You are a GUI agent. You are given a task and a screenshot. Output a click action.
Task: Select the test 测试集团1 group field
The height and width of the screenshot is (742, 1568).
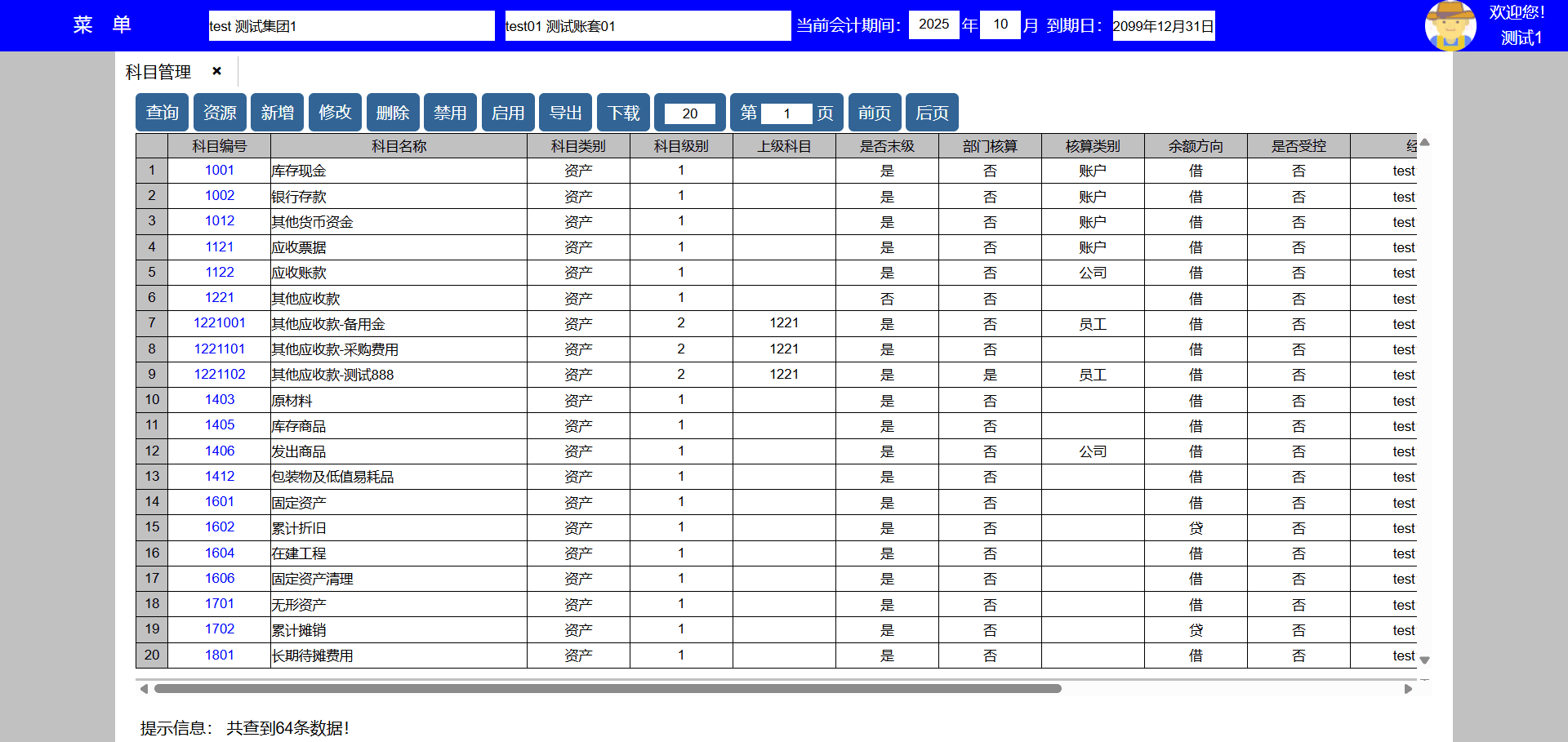(x=351, y=26)
